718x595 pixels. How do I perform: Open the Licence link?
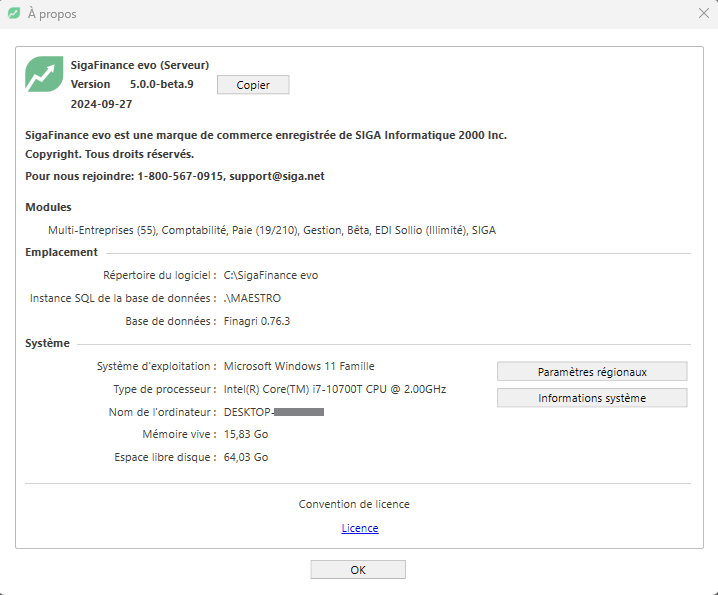(x=360, y=528)
